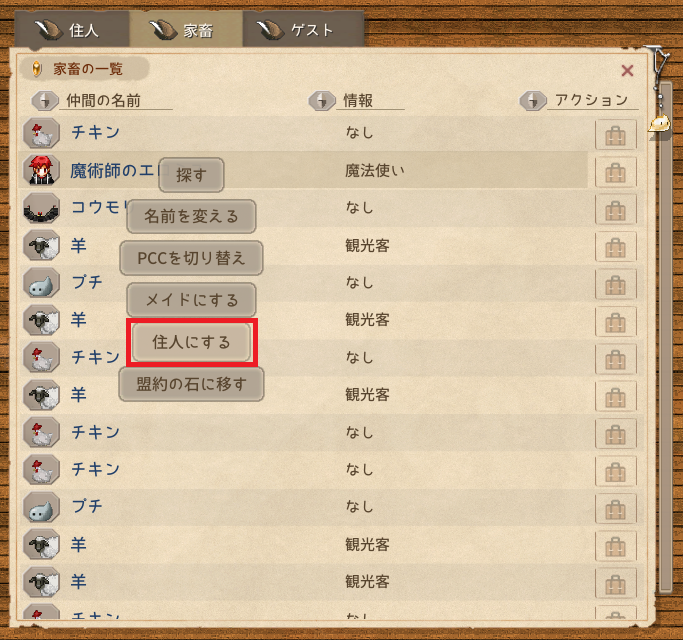The image size is (683, 640).
Task: Open bag icon for コウモリ row
Action: click(615, 210)
